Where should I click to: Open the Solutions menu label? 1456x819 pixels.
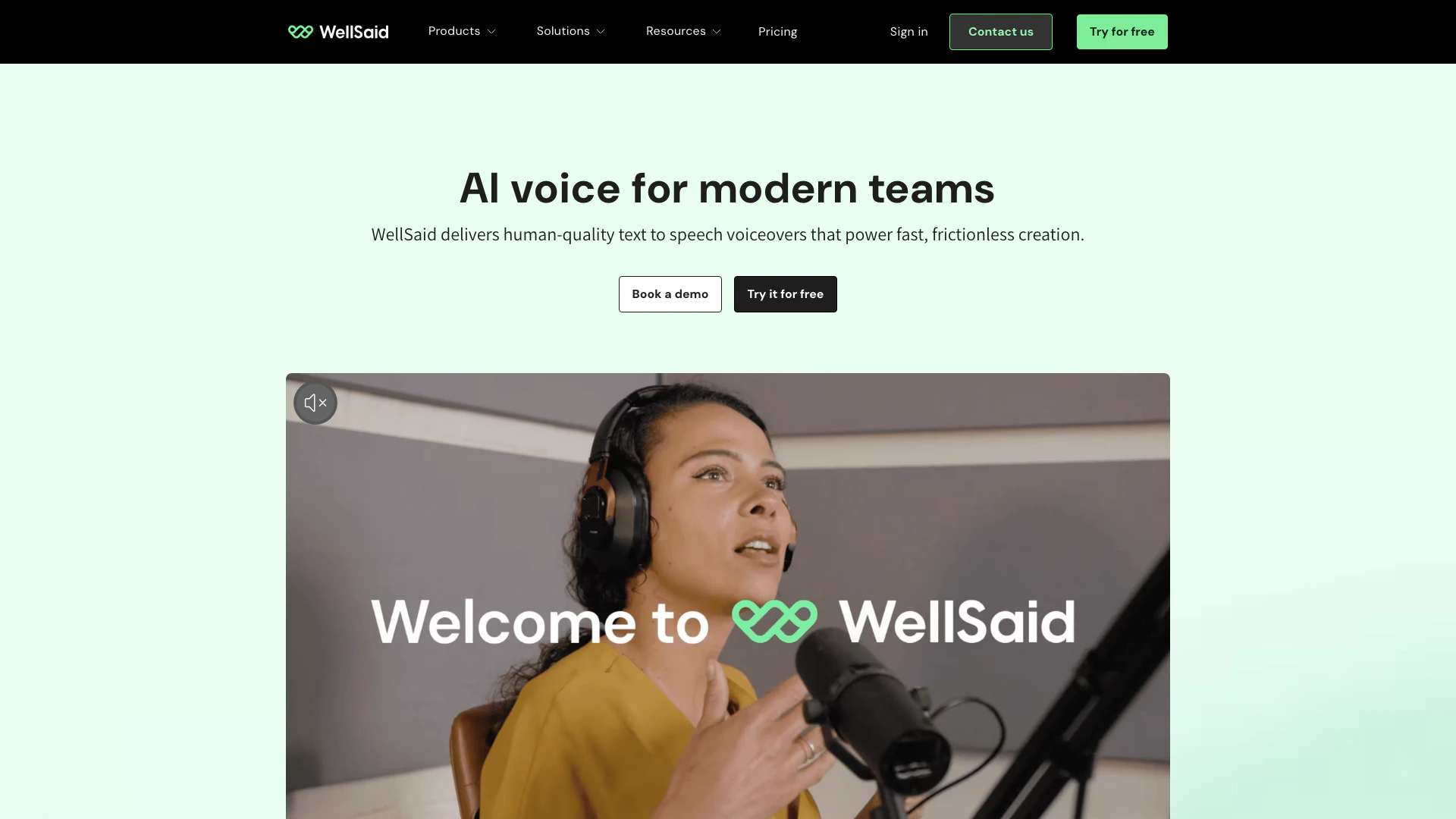[x=563, y=31]
